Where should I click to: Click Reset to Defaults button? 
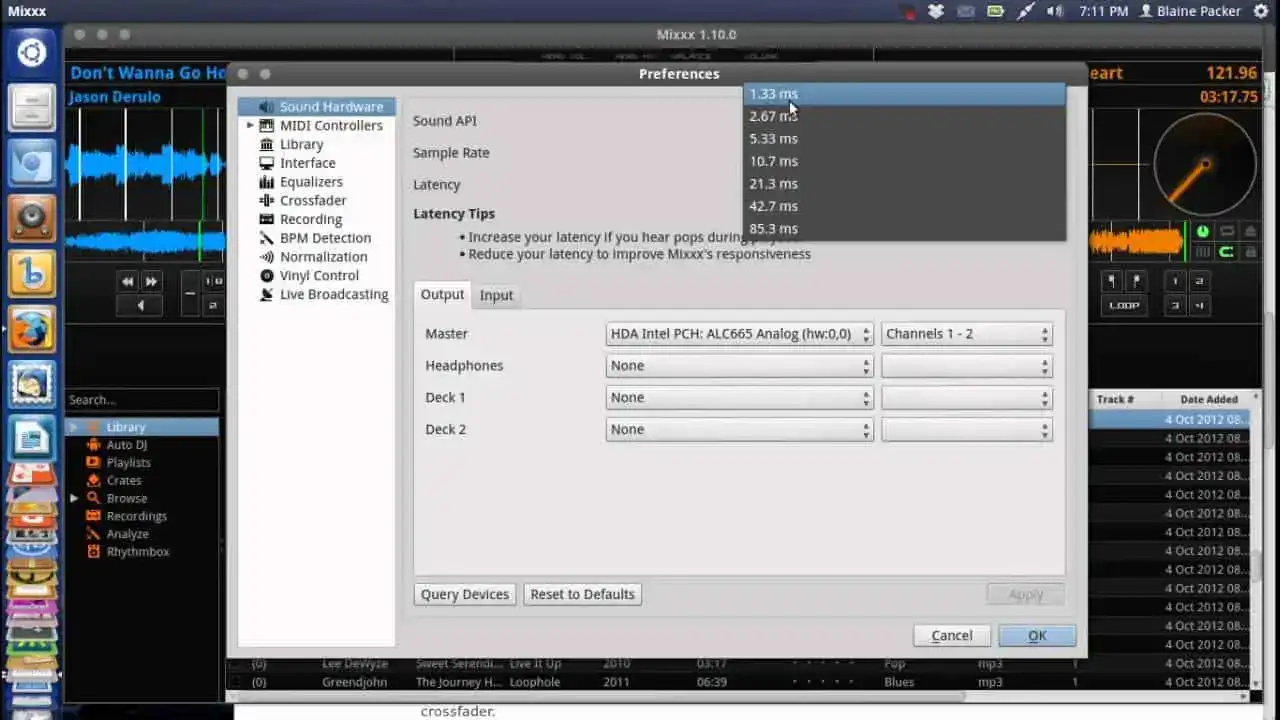(582, 594)
